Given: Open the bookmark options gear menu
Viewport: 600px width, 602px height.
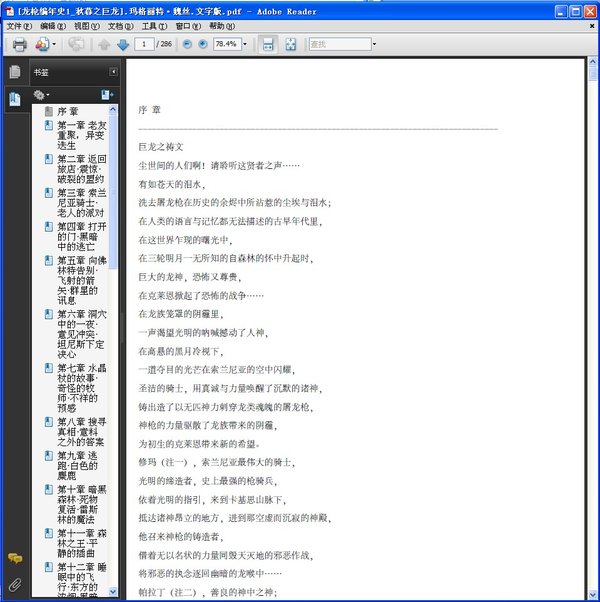Looking at the screenshot, I should (x=41, y=94).
